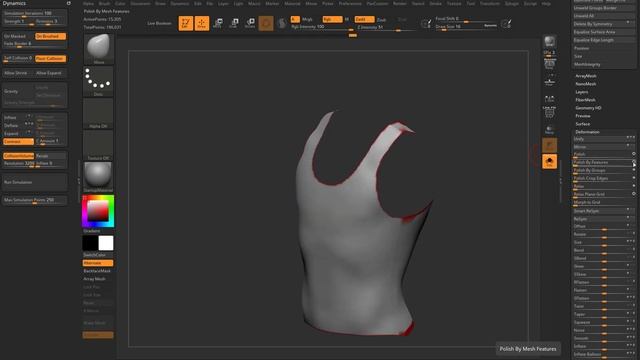The image size is (640, 360).
Task: Select the Rotate transform icon
Action: point(250,23)
